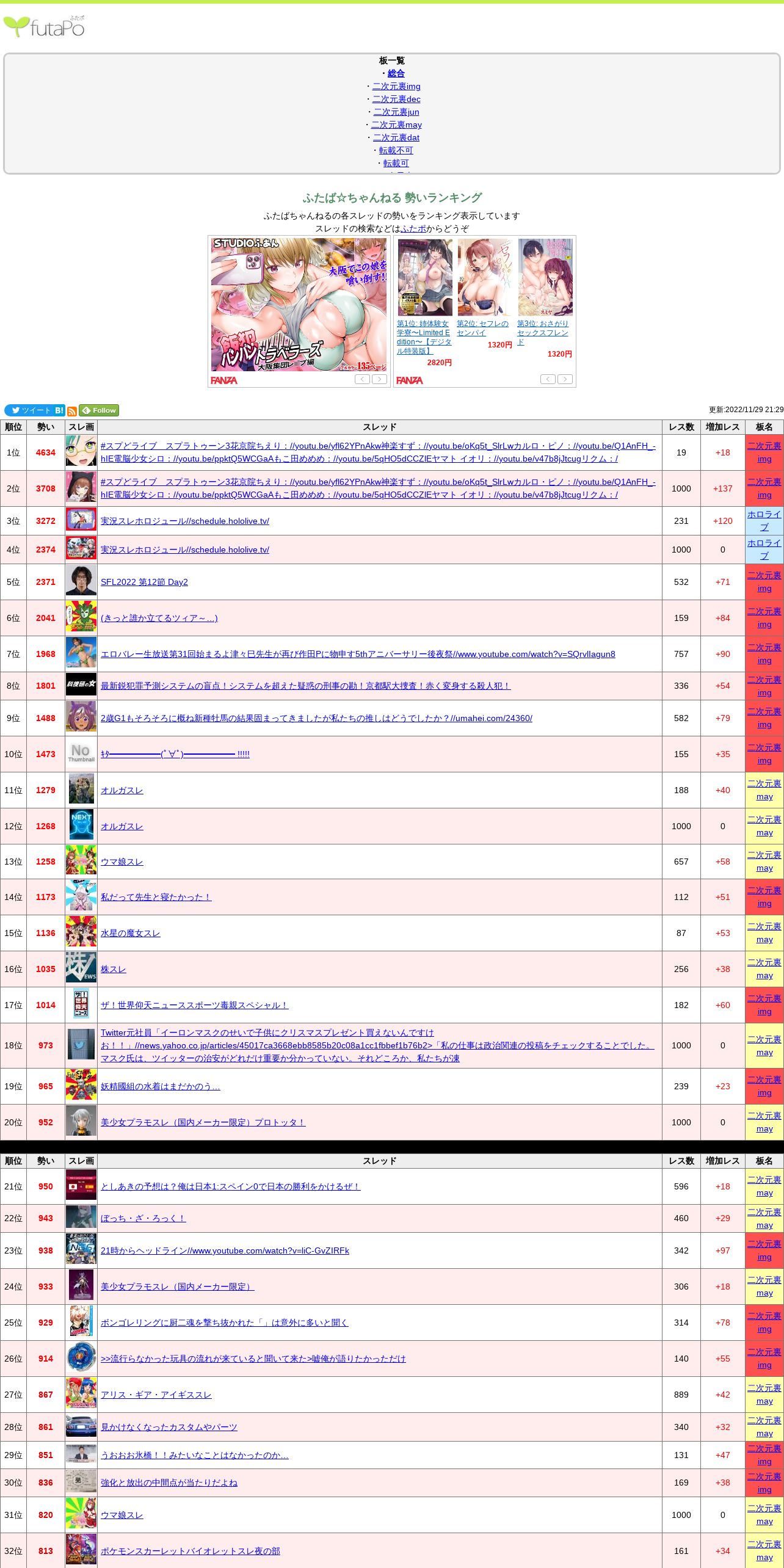
Task: Open the orange RSS feed icon
Action: [x=72, y=411]
